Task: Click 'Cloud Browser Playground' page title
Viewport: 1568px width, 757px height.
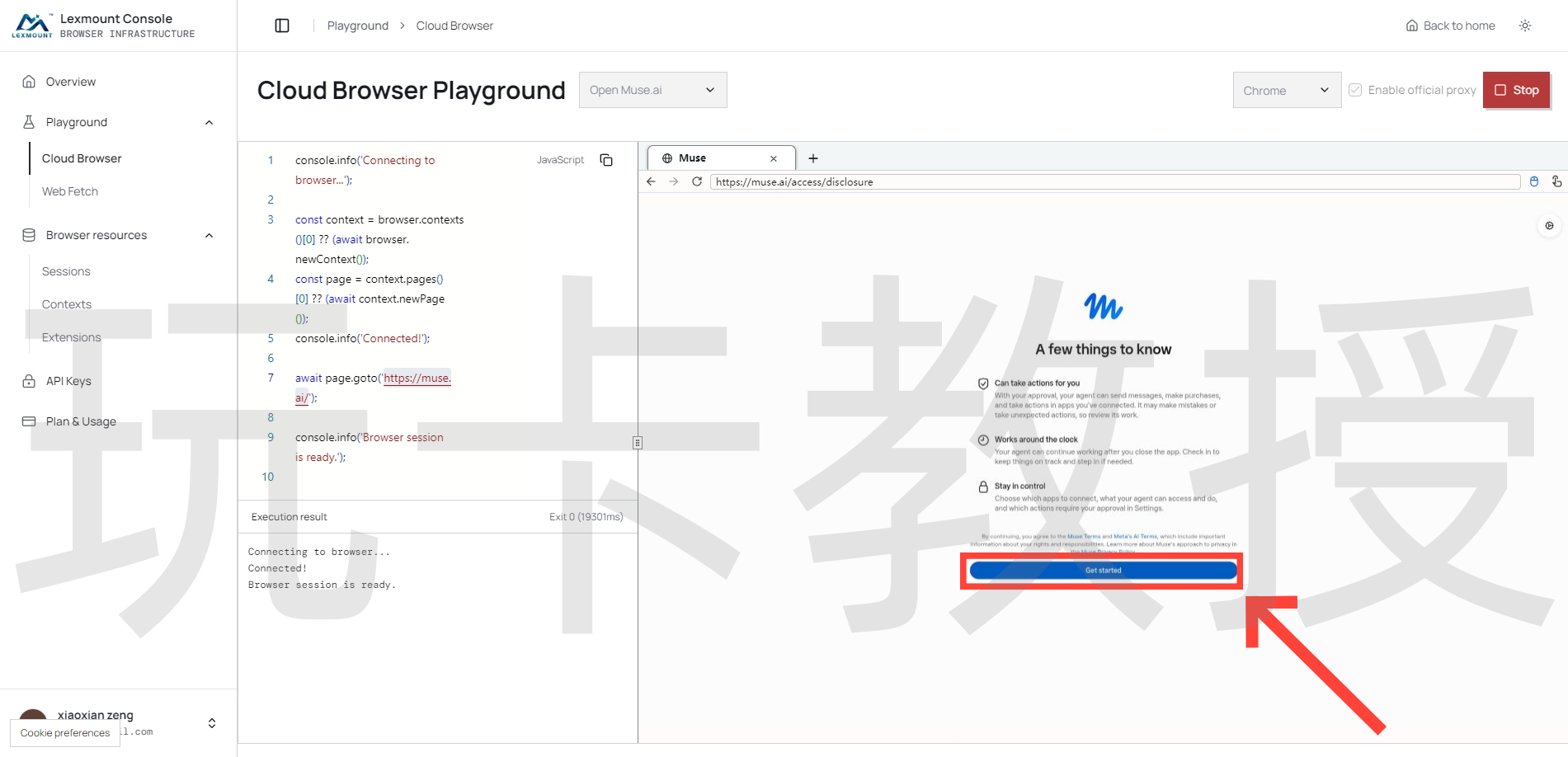Action: (x=412, y=90)
